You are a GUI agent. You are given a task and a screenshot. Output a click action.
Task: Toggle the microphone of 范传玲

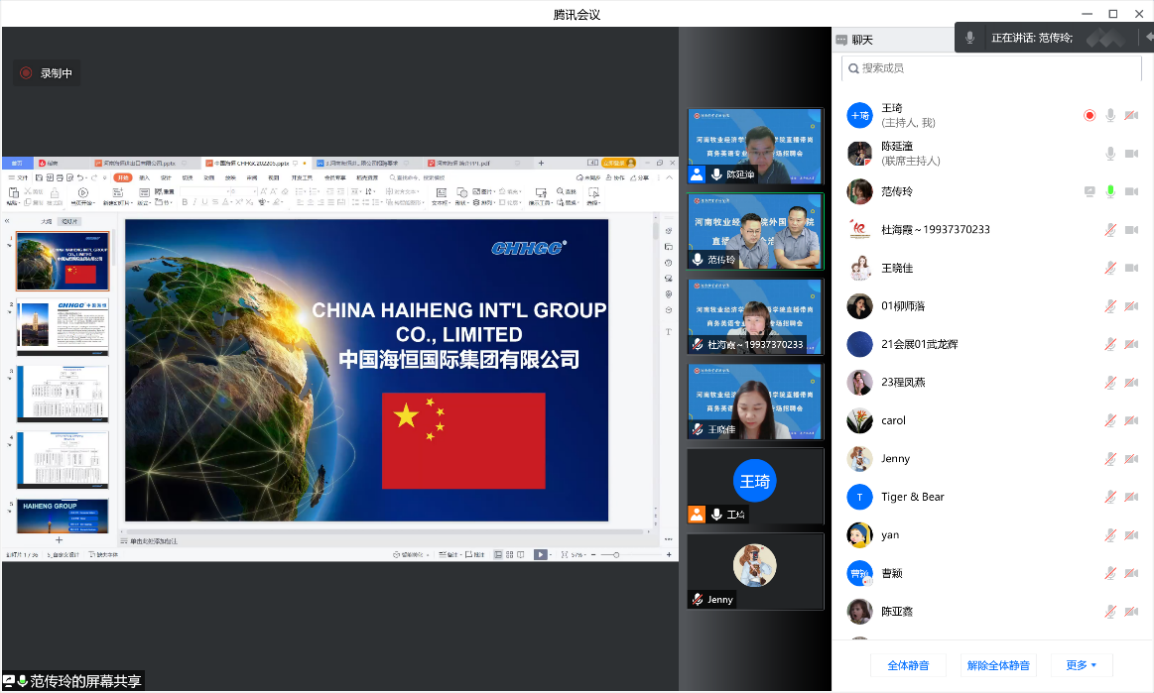click(1110, 191)
